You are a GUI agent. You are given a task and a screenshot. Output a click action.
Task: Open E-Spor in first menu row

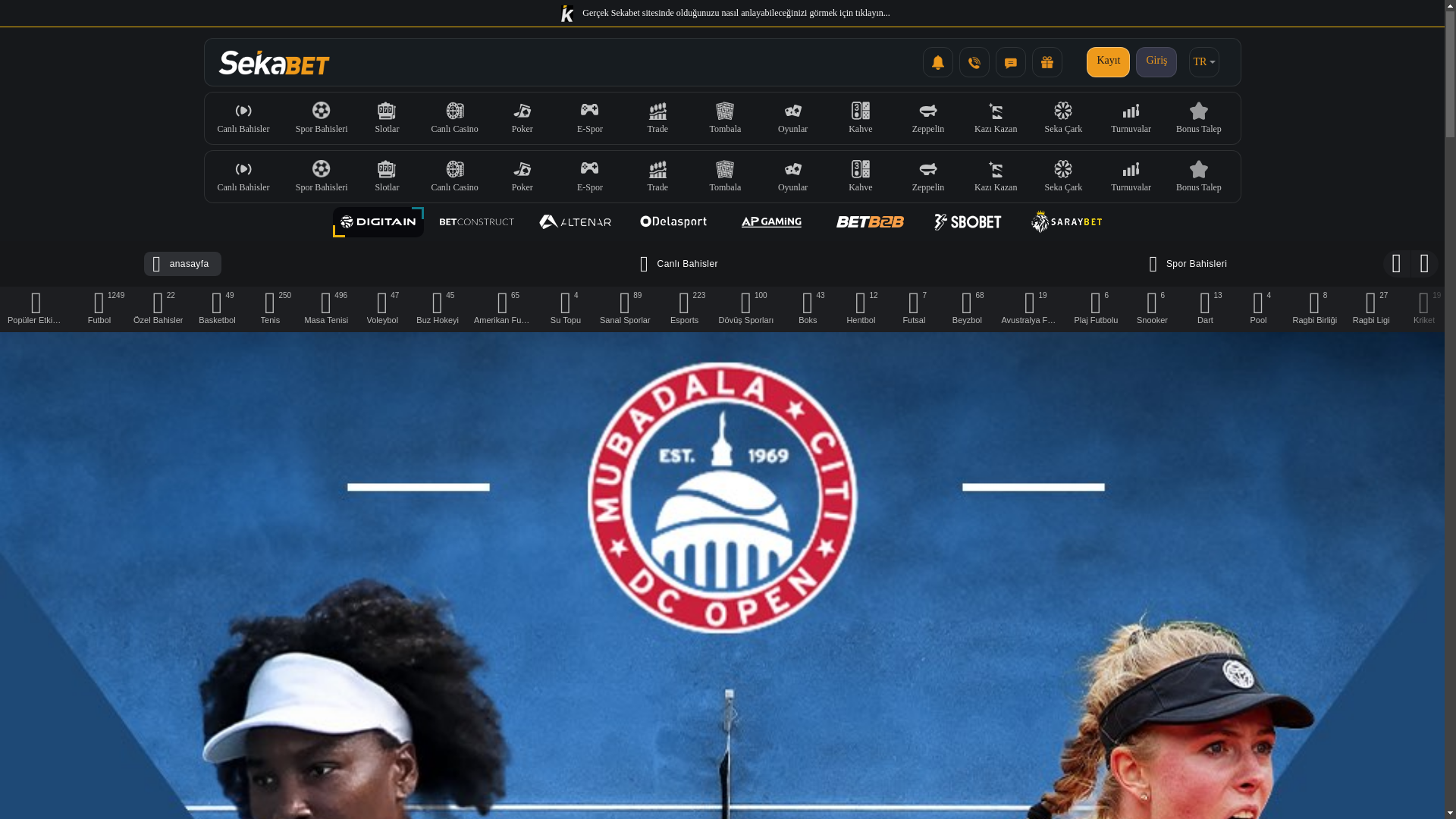click(x=590, y=118)
